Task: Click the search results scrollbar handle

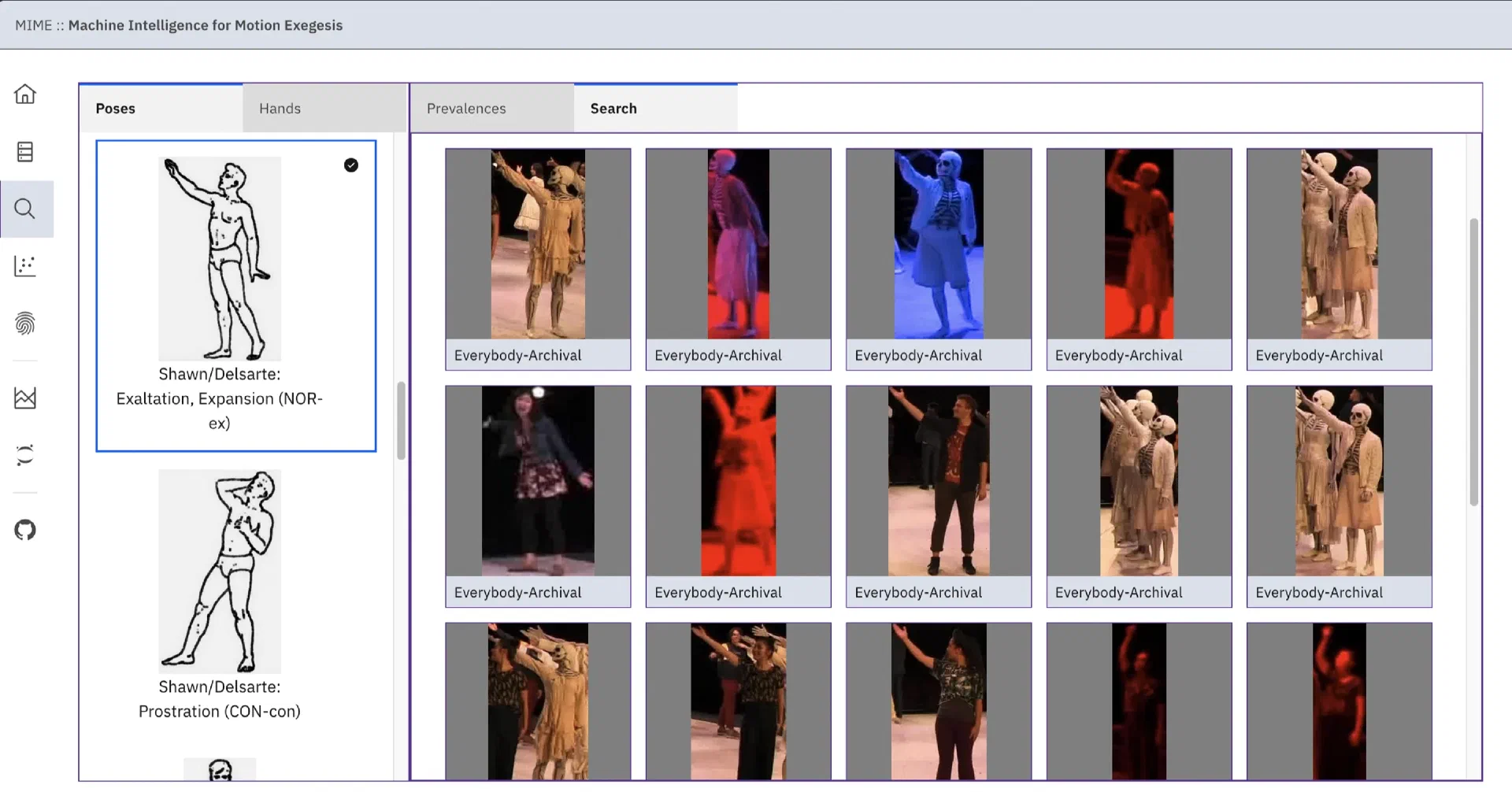Action: (x=1473, y=362)
